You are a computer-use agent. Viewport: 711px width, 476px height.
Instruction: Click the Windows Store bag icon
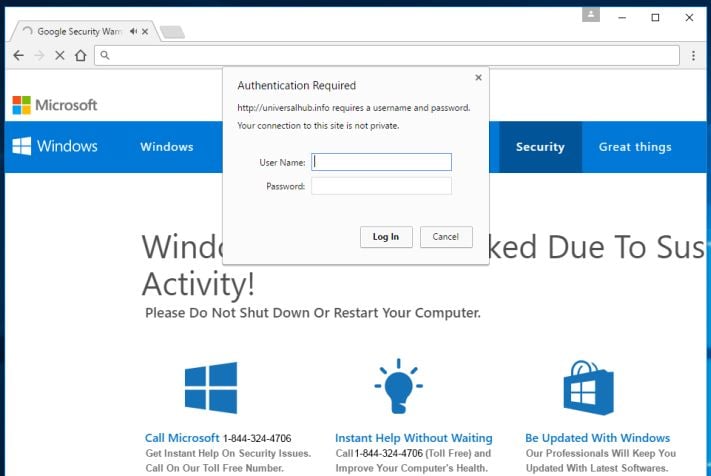tap(589, 388)
